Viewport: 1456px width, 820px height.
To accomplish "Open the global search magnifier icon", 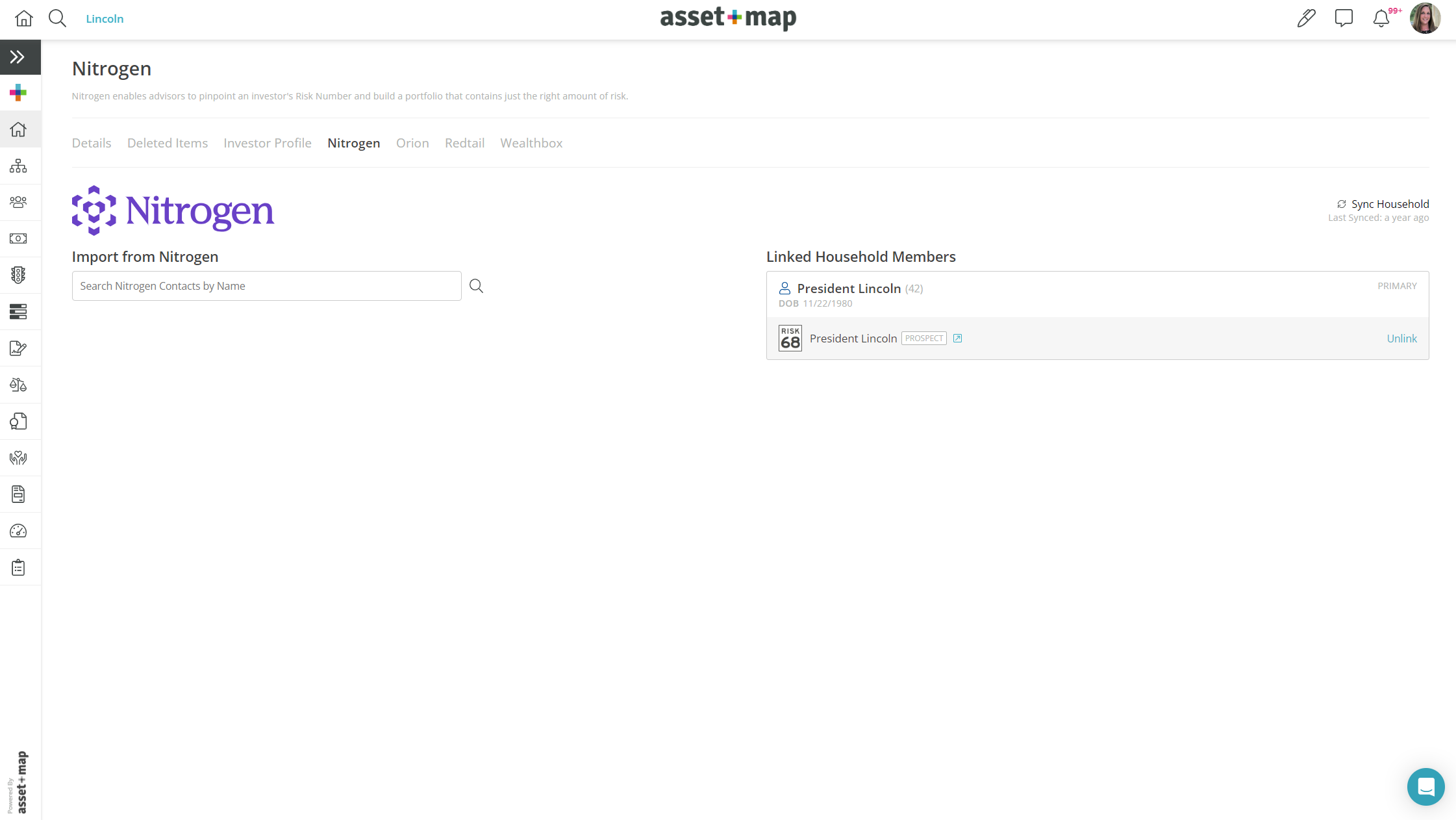I will coord(58,18).
